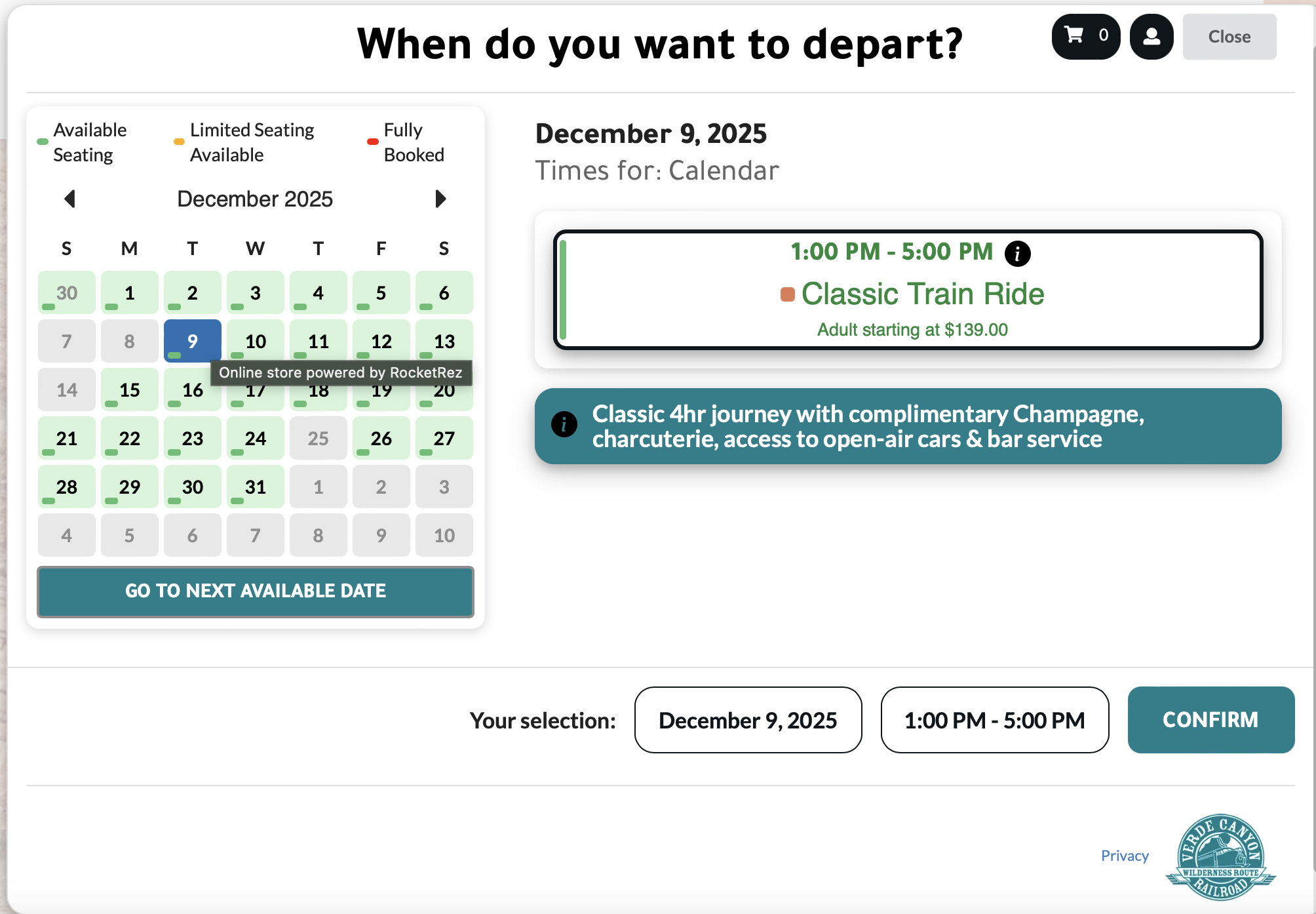Click info icon in the teal description banner
The width and height of the screenshot is (1316, 914).
coord(564,424)
